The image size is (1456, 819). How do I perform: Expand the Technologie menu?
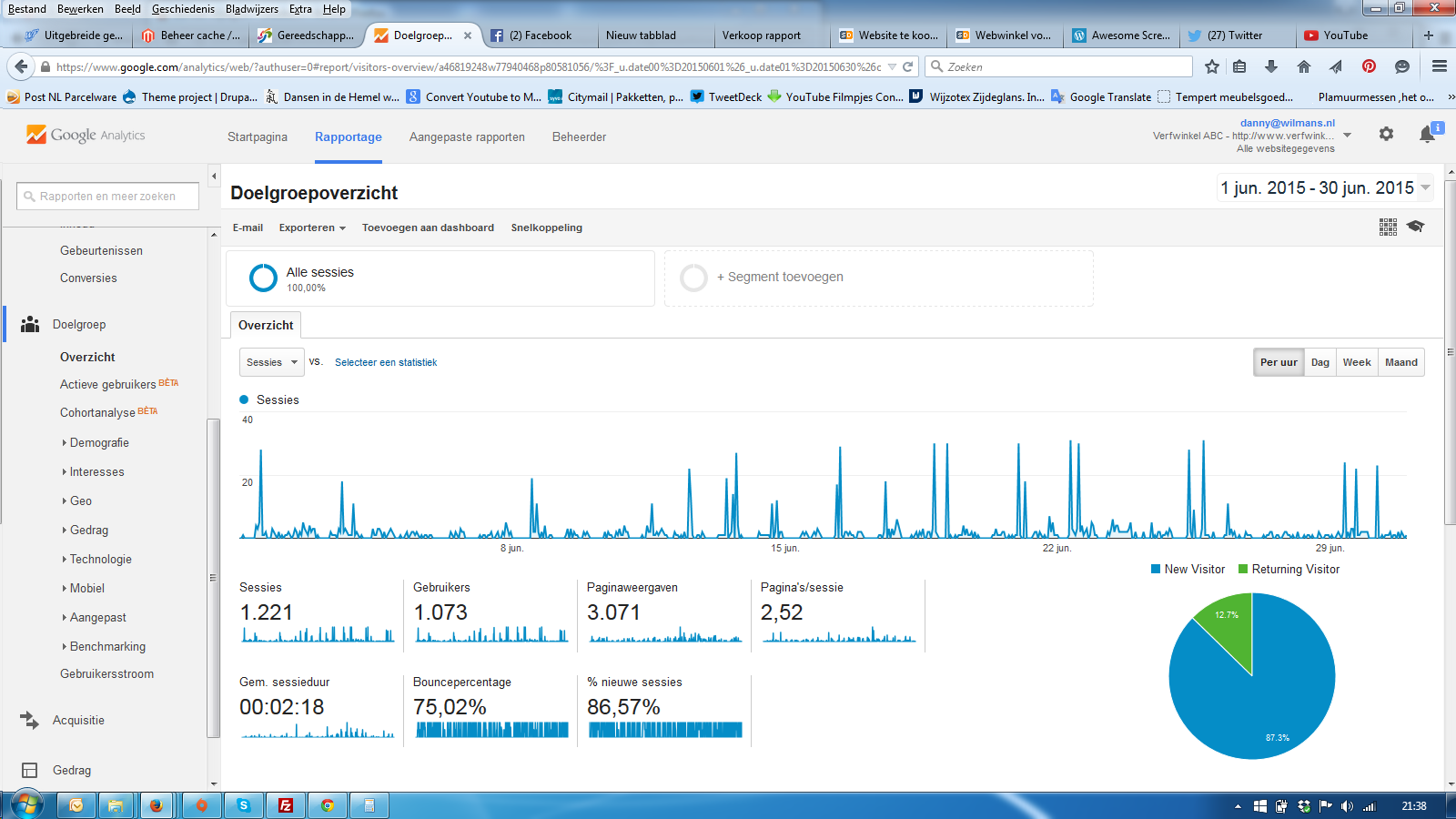pos(100,559)
